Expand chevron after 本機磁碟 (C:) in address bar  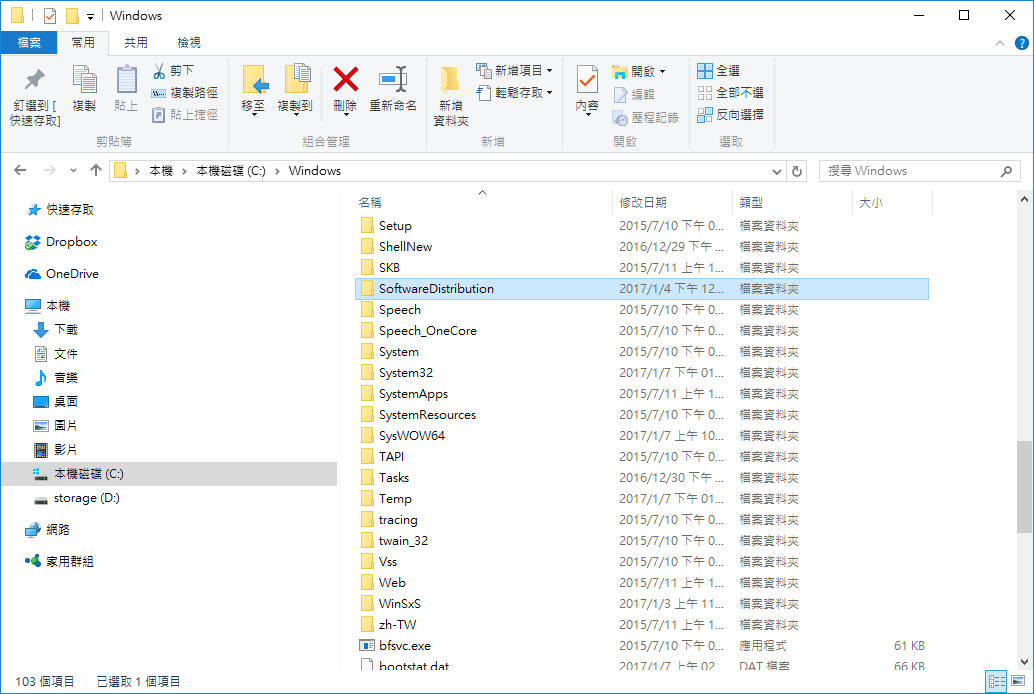coord(277,172)
